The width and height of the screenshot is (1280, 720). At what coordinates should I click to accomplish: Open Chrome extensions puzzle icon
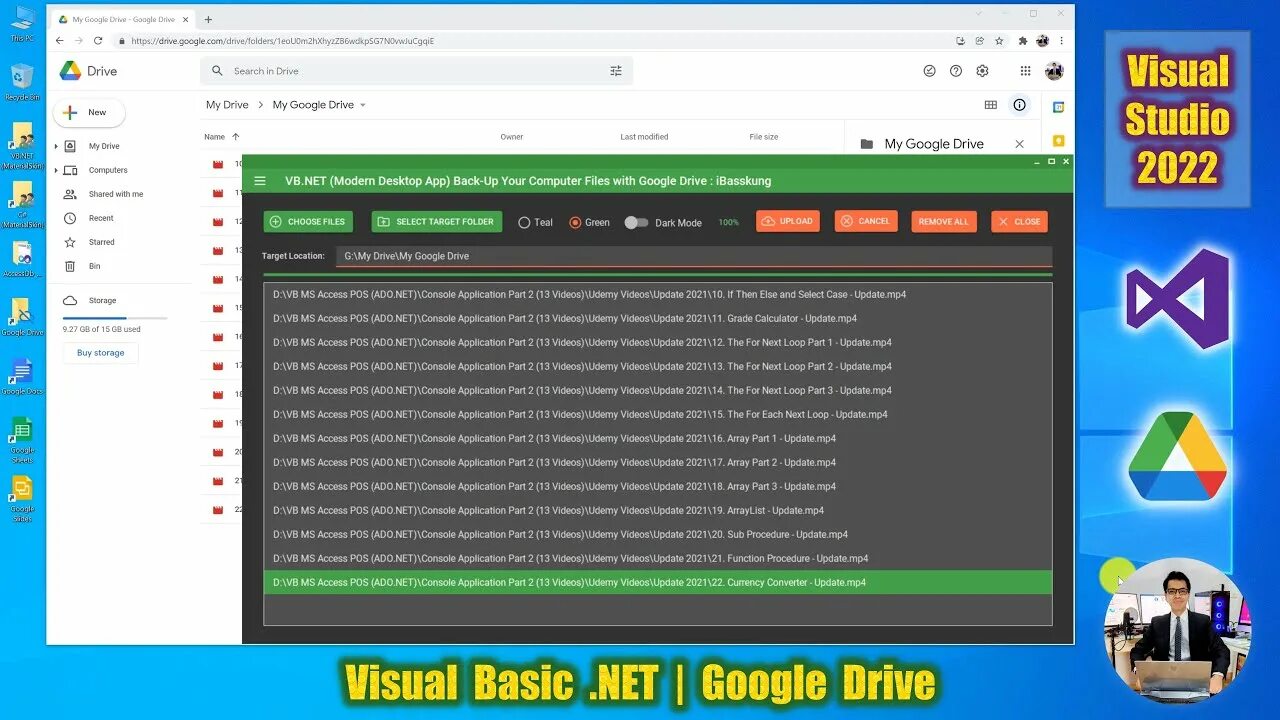click(x=1022, y=41)
